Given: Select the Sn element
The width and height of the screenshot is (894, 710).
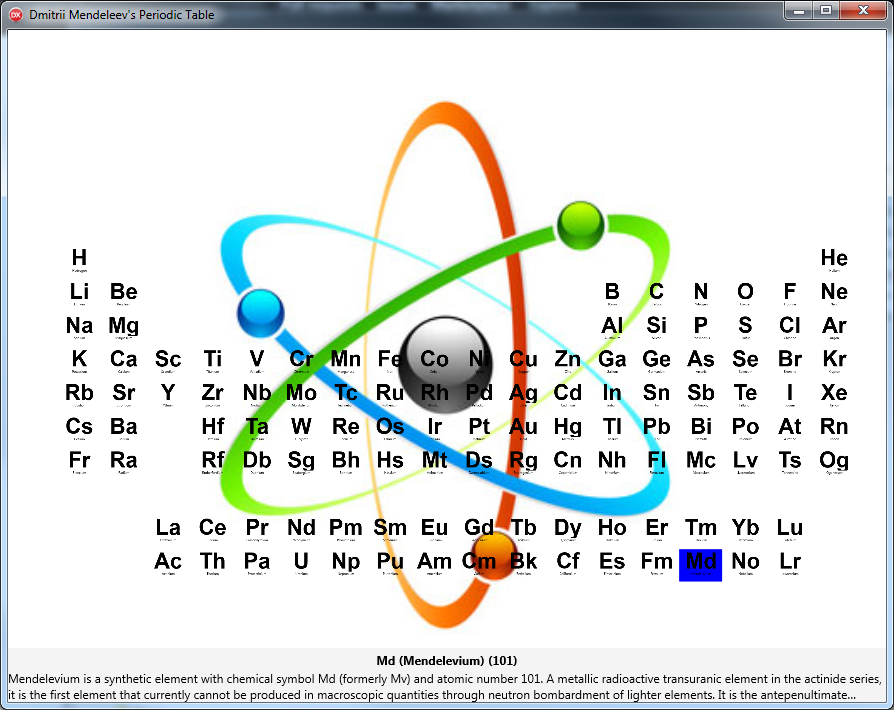Looking at the screenshot, I should pos(656,394).
